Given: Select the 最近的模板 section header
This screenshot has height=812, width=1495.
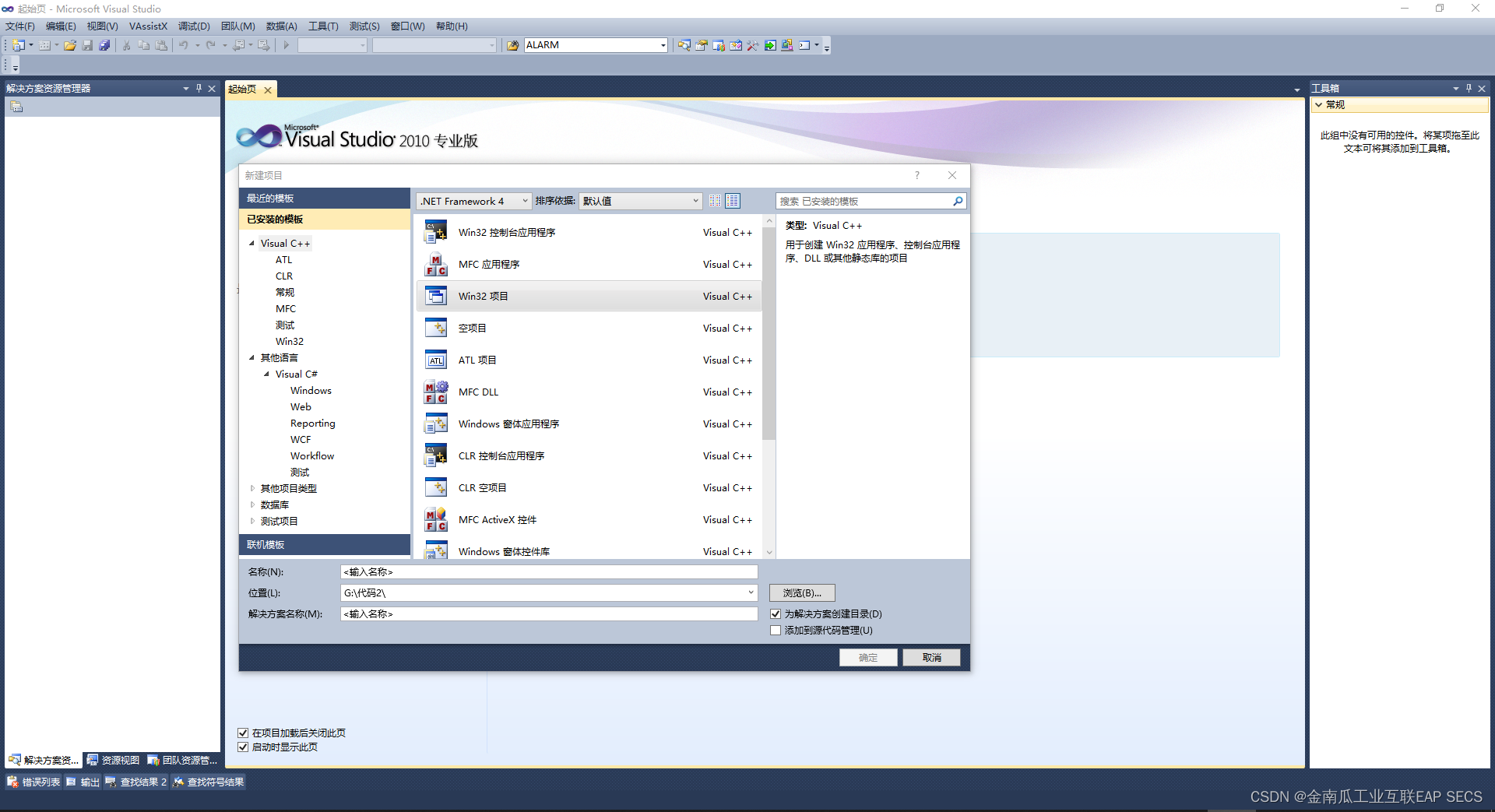Looking at the screenshot, I should (325, 198).
